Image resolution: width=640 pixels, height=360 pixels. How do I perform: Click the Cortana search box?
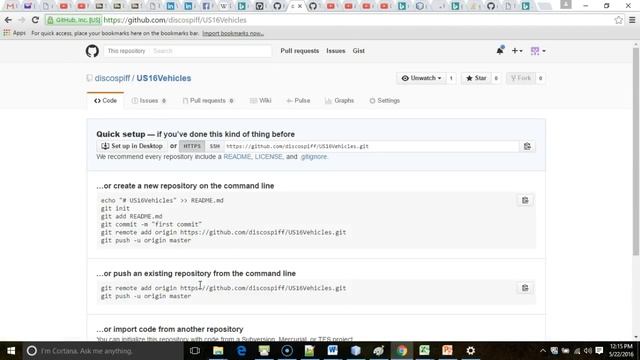click(102, 351)
